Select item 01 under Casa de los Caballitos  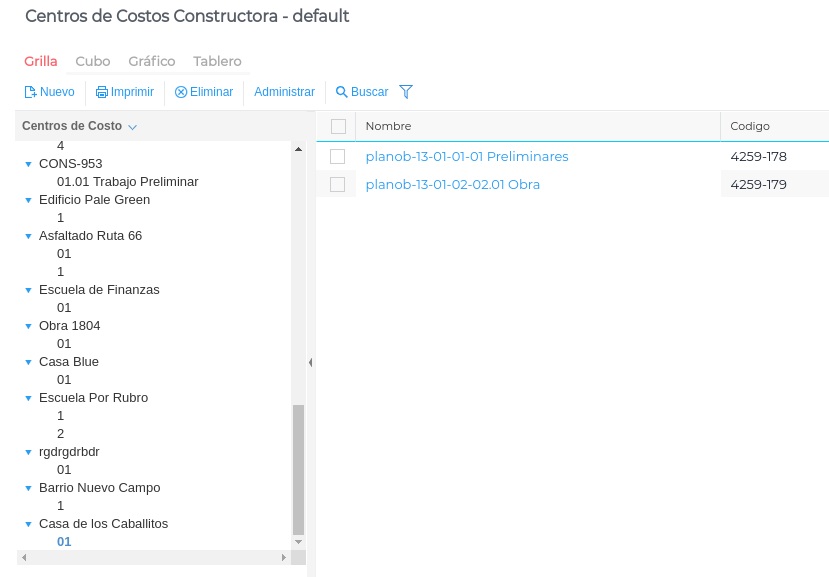pyautogui.click(x=64, y=542)
